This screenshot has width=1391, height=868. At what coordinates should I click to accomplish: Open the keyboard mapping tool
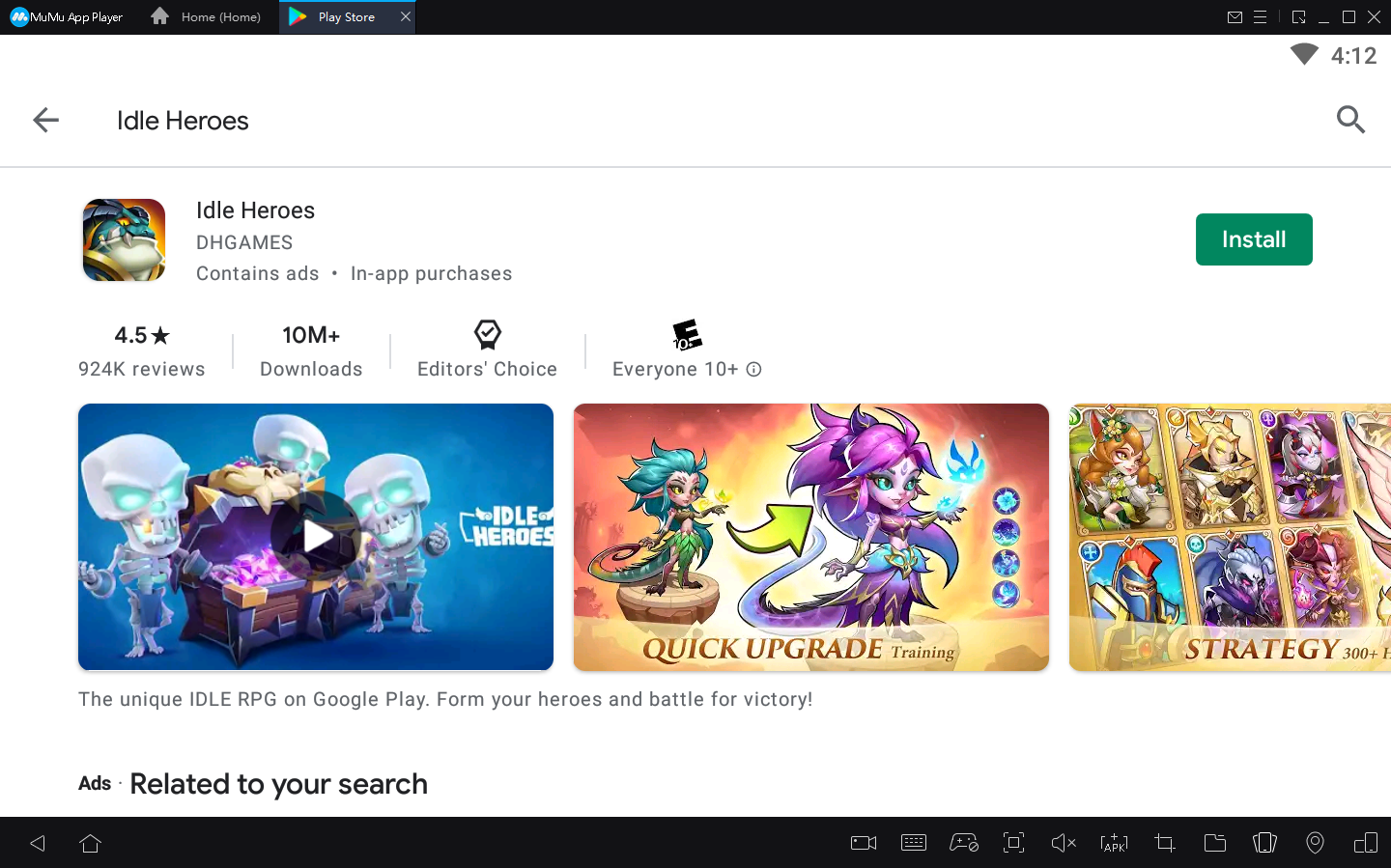pos(914,843)
